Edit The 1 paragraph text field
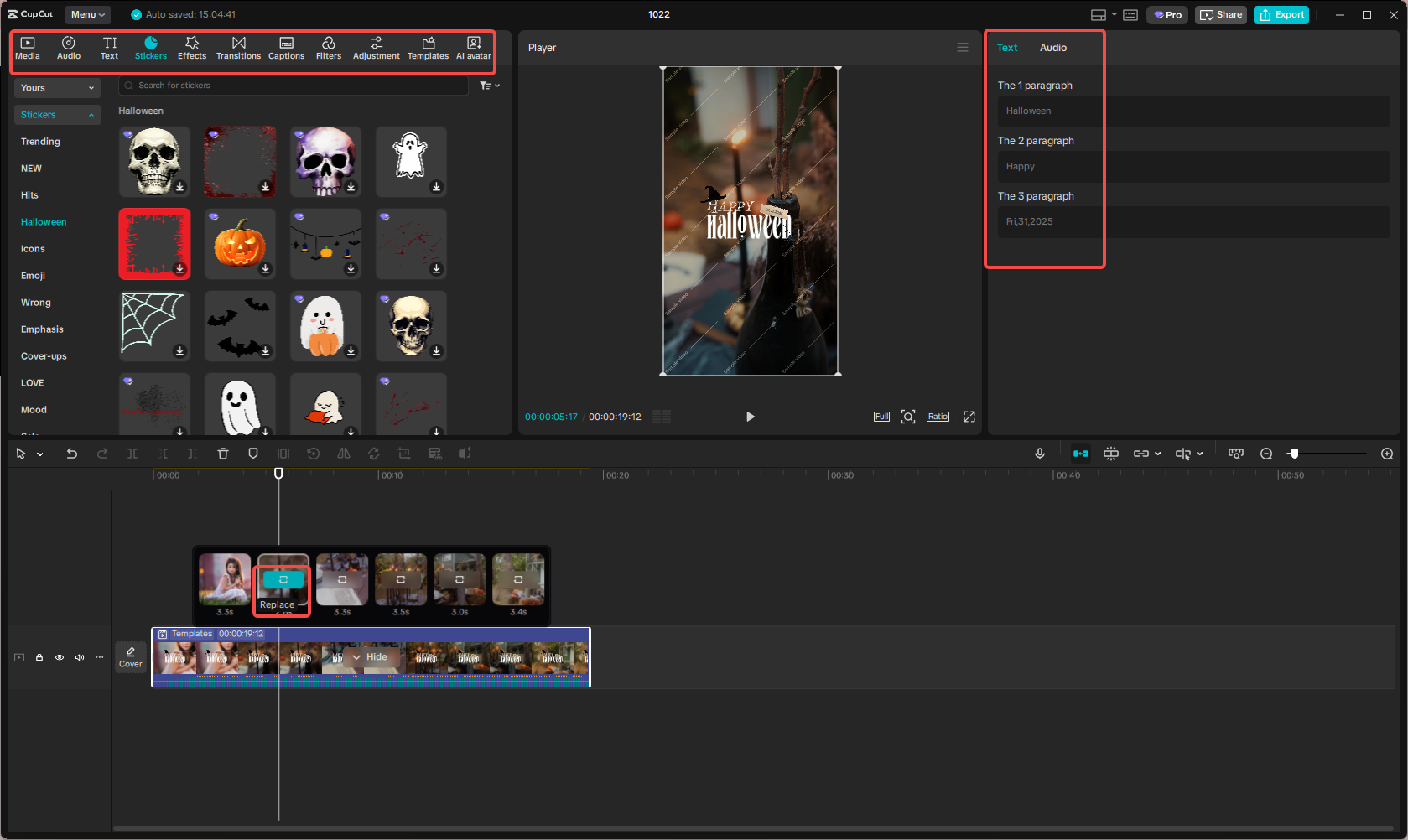The width and height of the screenshot is (1408, 840). (x=1193, y=111)
